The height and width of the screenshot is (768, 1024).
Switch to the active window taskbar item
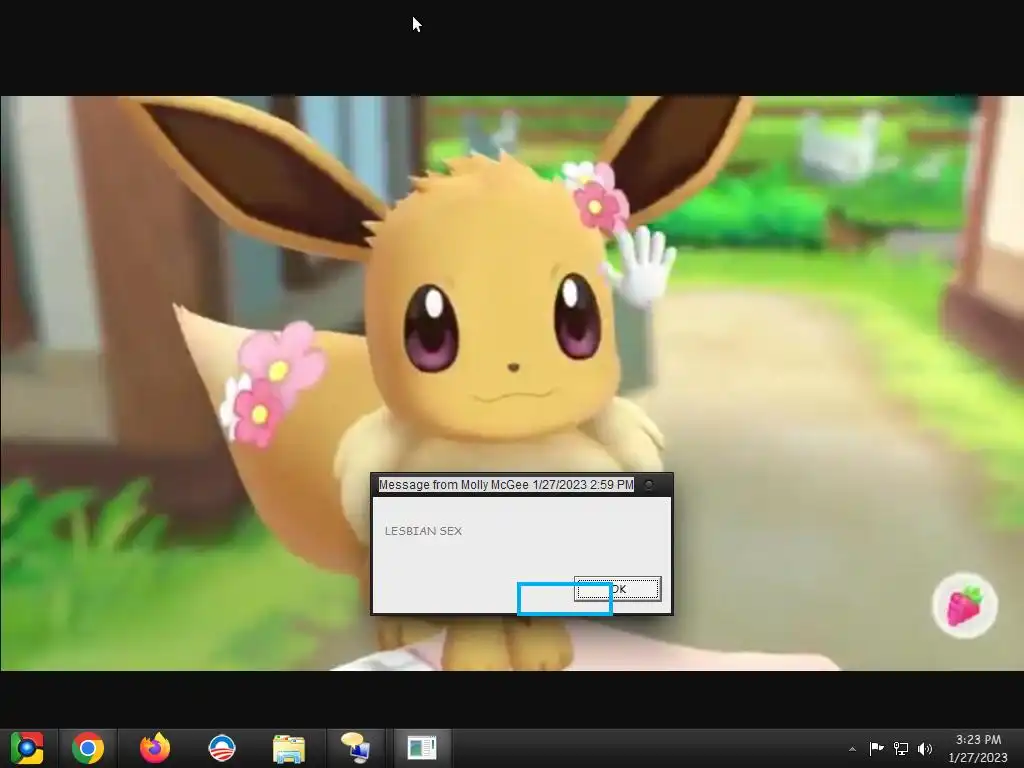click(422, 748)
